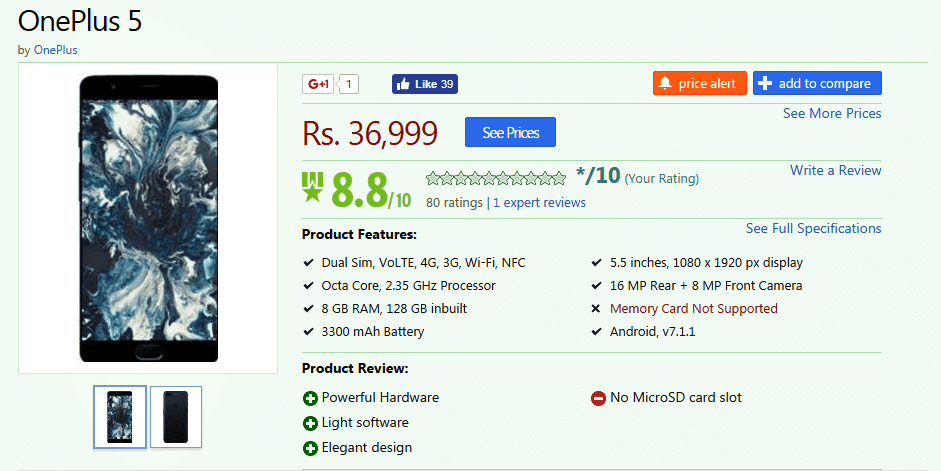Click the Facebook Like thumbs-up button
The image size is (941, 471).
(x=403, y=84)
